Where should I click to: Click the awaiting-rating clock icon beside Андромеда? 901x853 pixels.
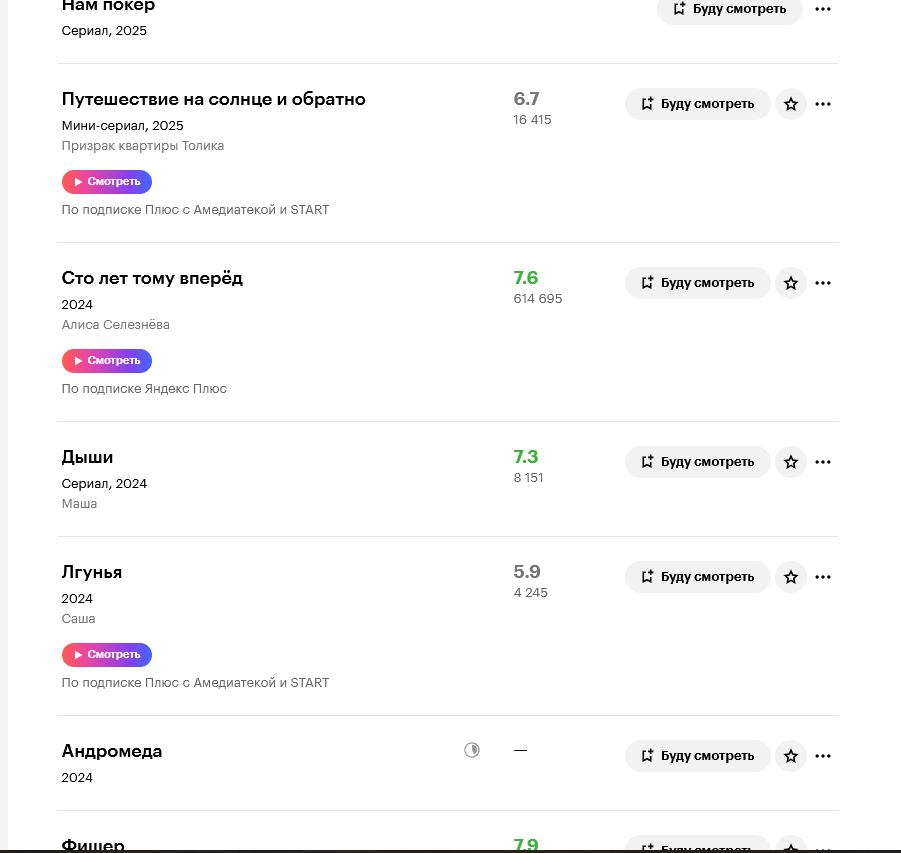coord(472,750)
